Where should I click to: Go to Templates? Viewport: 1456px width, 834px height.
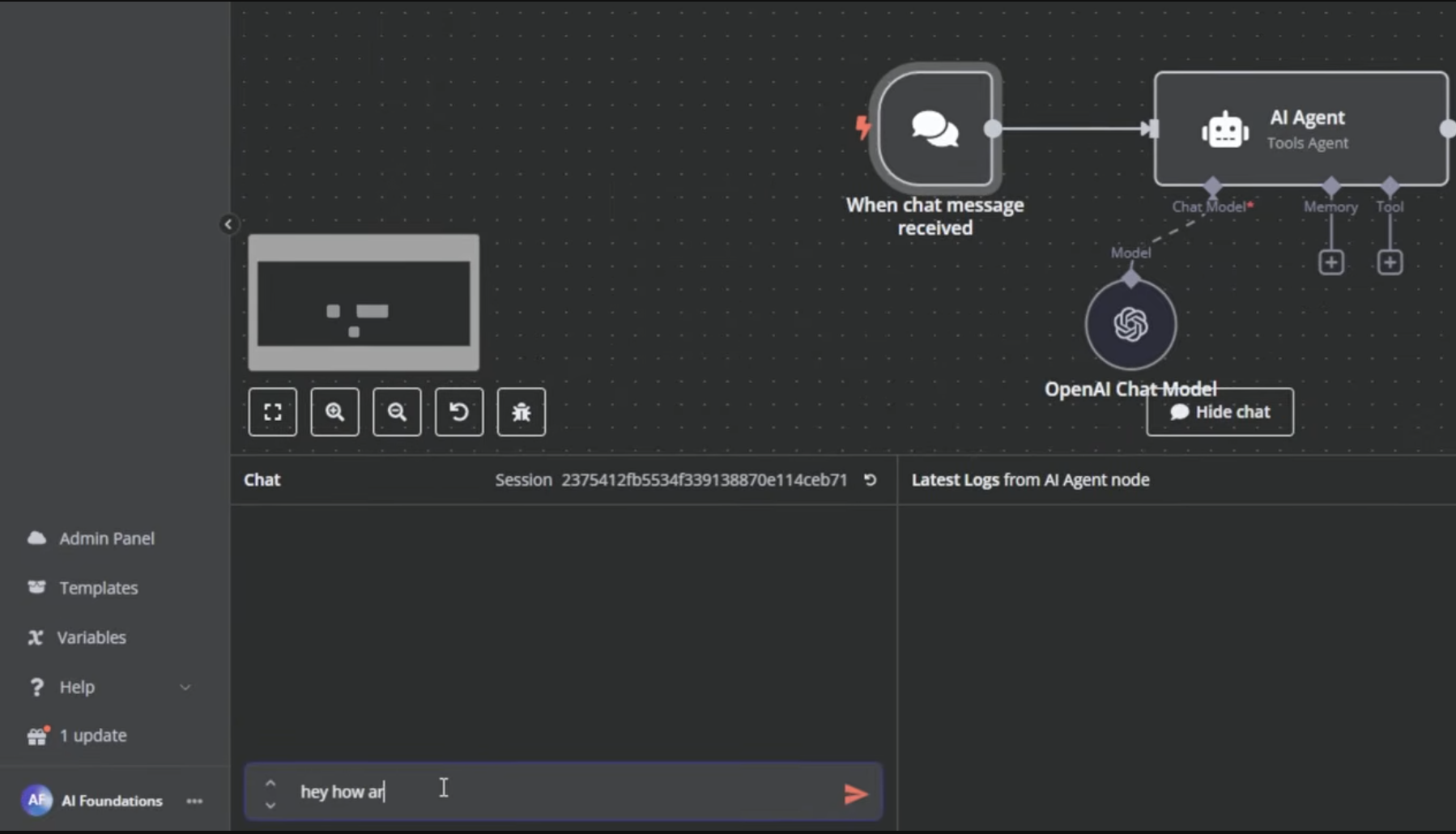click(98, 588)
